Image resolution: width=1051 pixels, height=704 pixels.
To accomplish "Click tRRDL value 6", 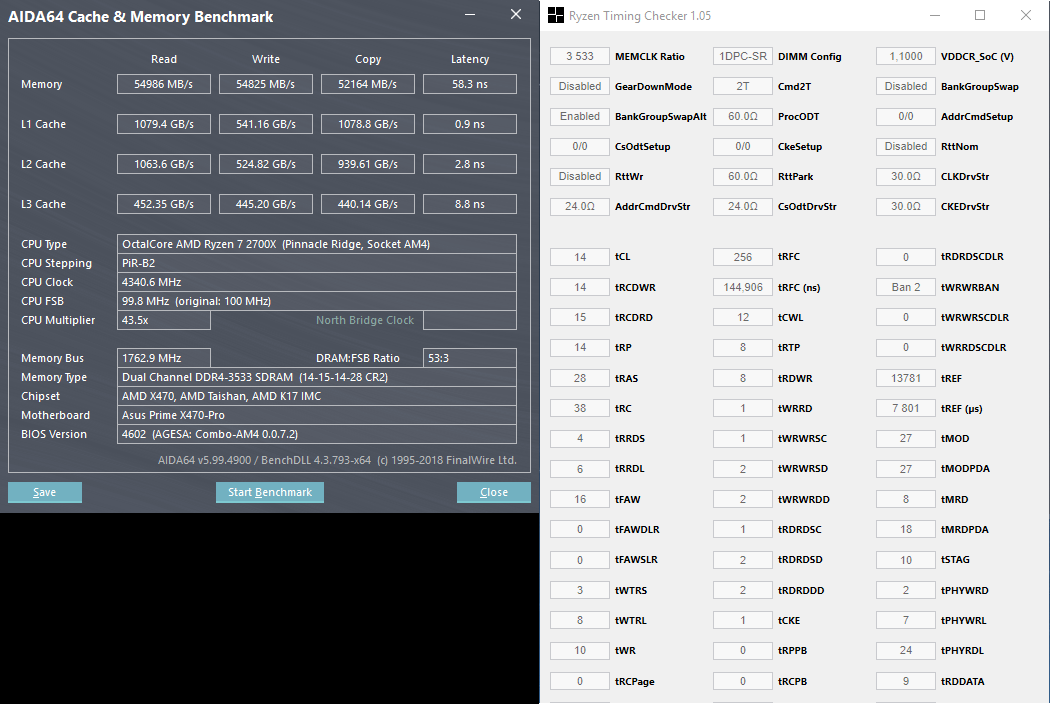I will coord(580,469).
